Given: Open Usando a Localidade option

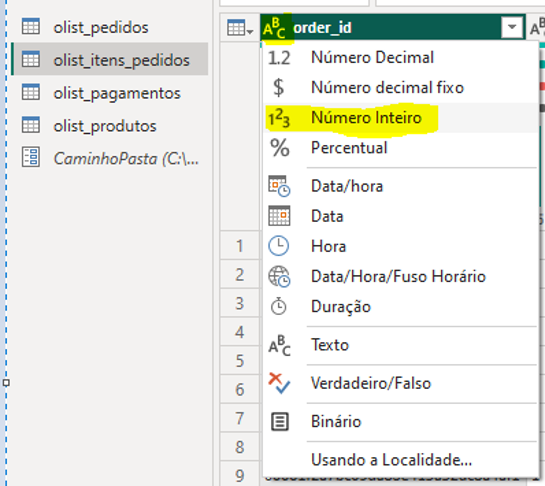Looking at the screenshot, I should coord(401,460).
